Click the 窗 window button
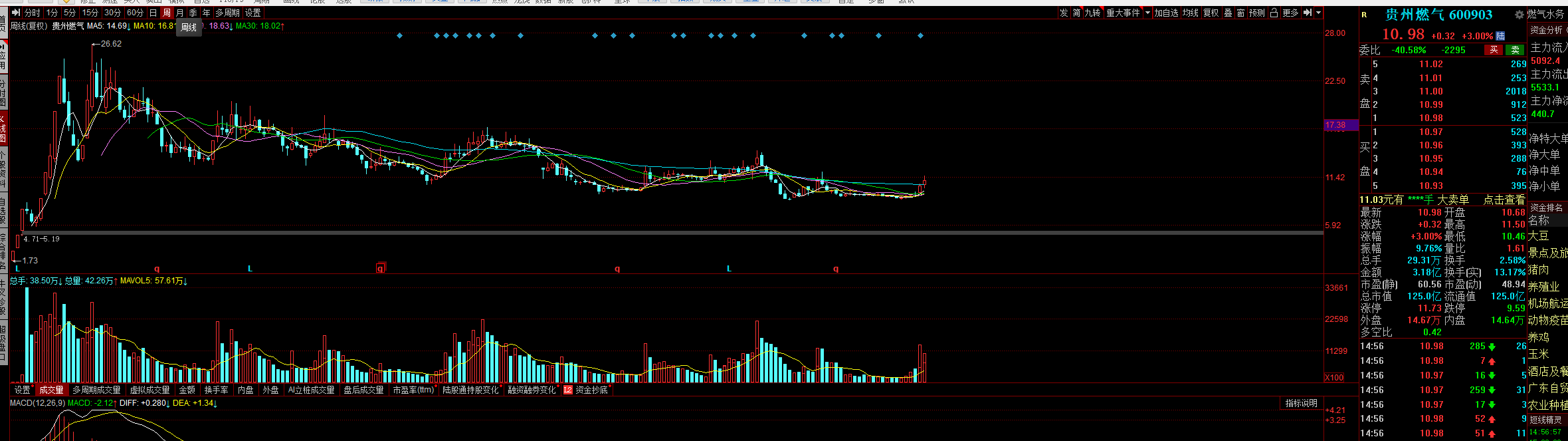The image size is (1568, 441). pos(1240,13)
